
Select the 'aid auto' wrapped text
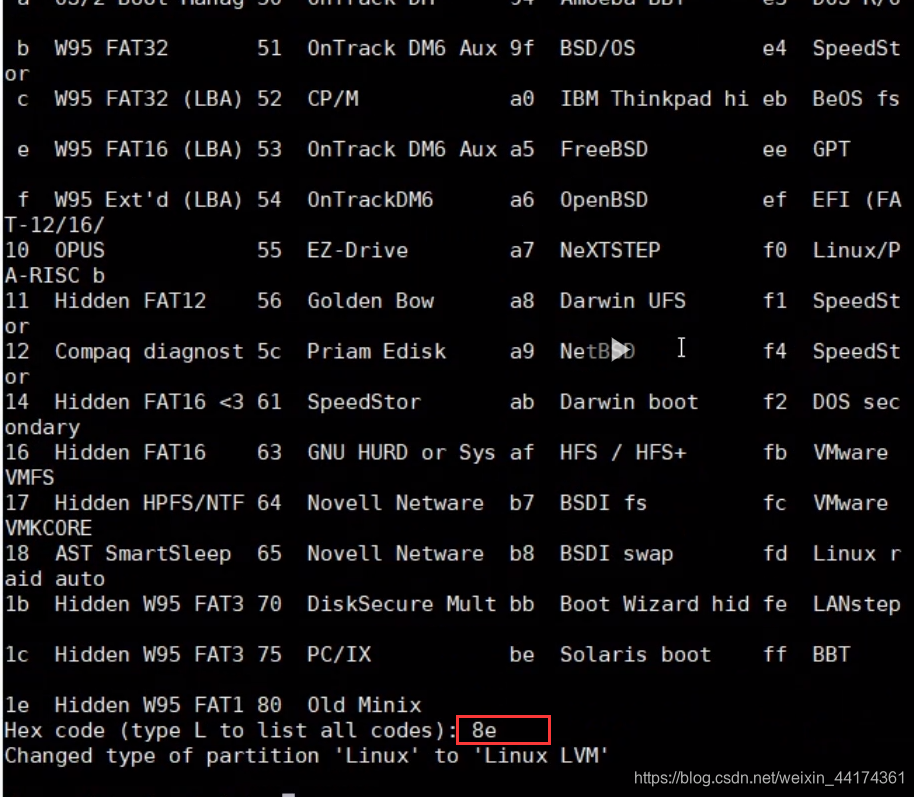click(x=55, y=579)
